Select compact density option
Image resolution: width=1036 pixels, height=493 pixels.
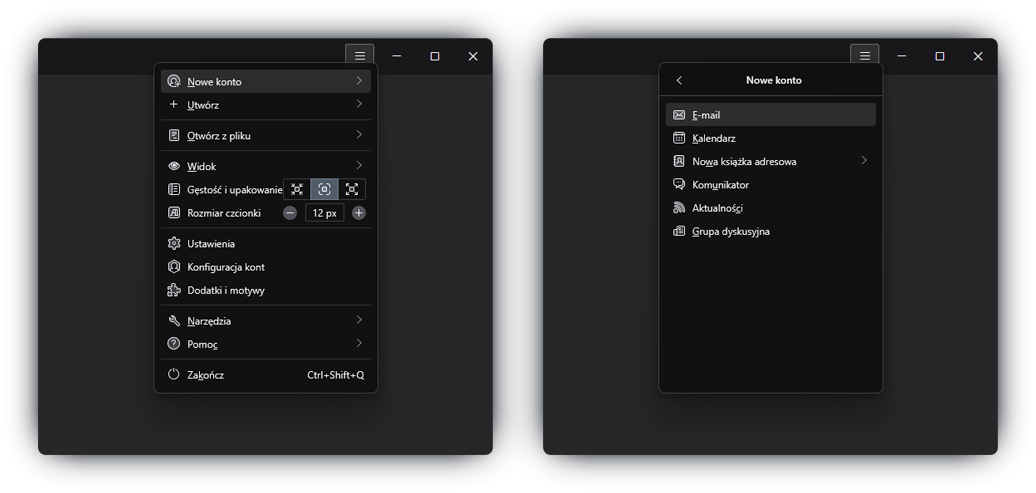point(297,189)
